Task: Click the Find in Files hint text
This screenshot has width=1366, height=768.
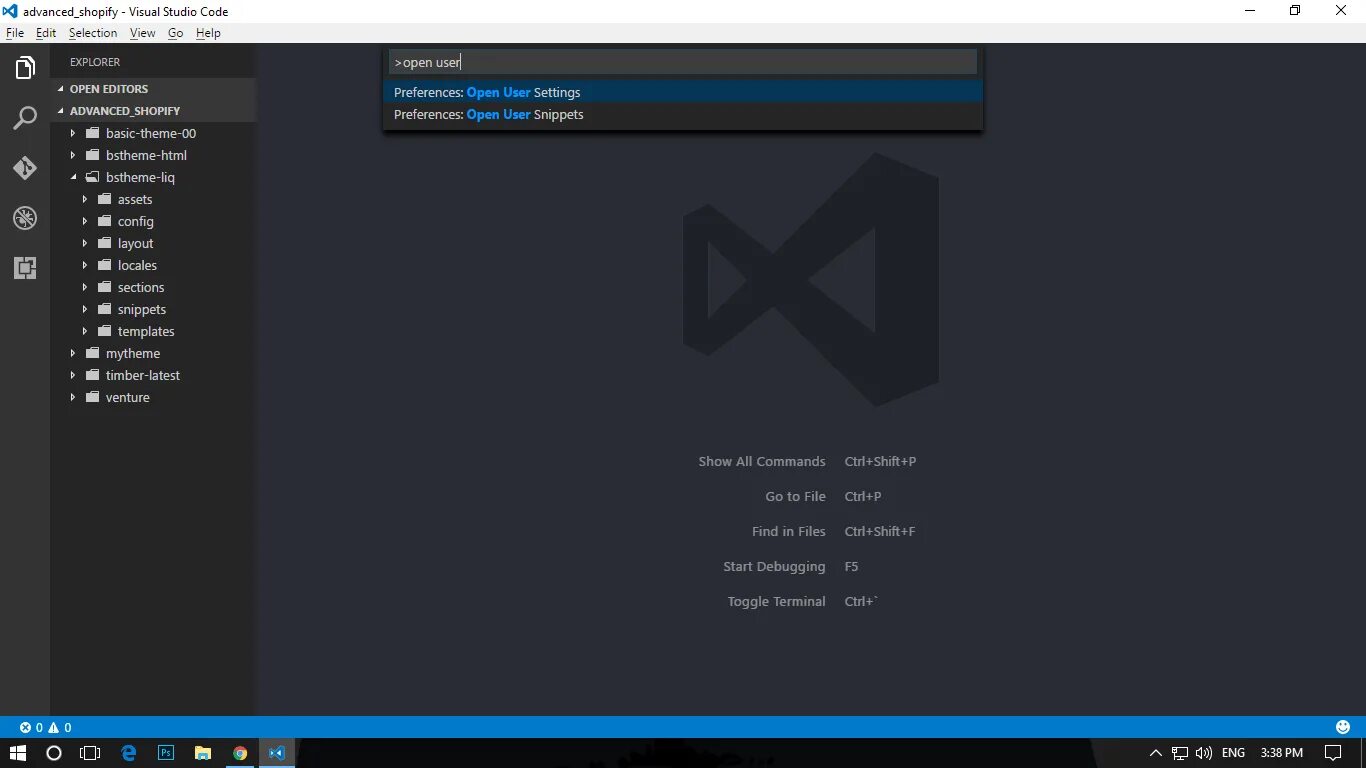Action: [x=789, y=531]
